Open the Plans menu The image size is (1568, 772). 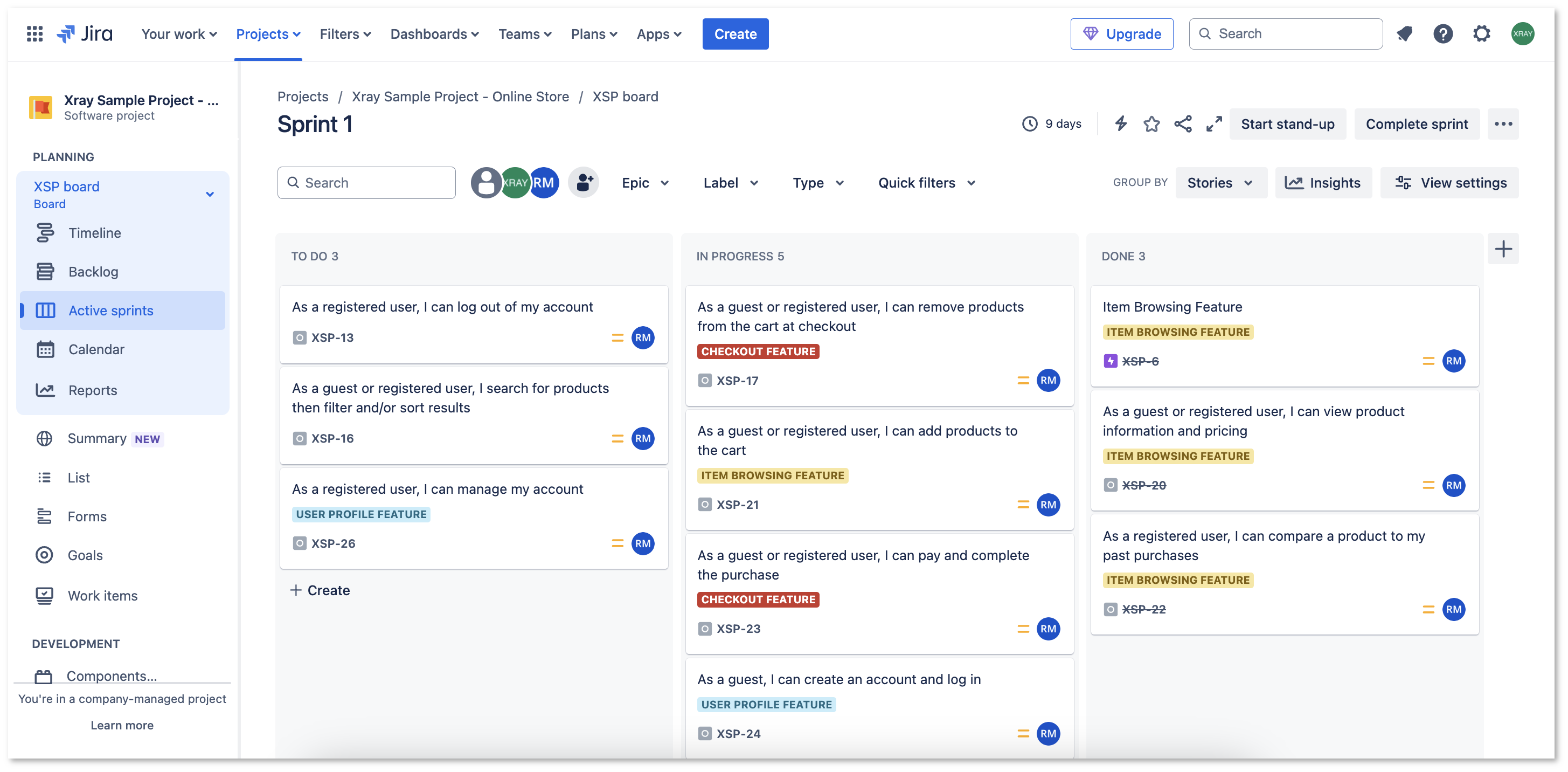pos(593,33)
